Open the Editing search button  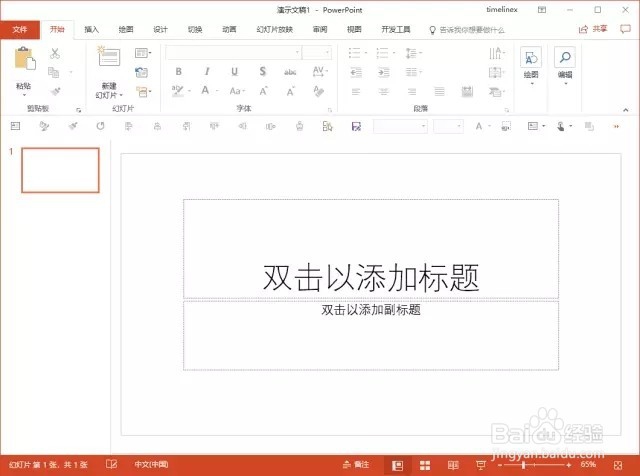click(x=565, y=65)
